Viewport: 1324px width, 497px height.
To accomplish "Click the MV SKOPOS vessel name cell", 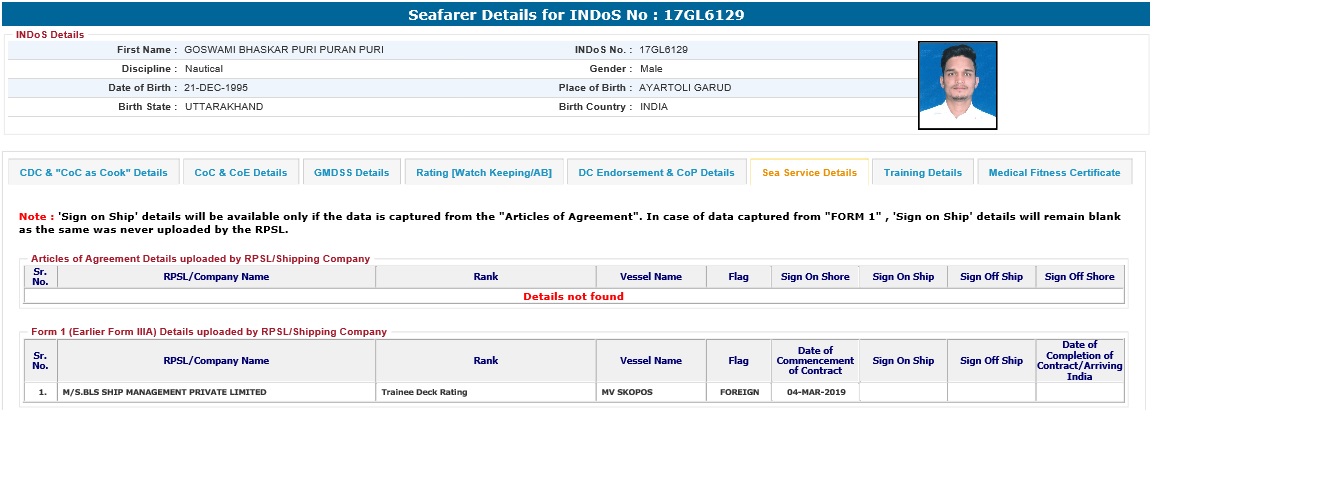I will [x=626, y=392].
